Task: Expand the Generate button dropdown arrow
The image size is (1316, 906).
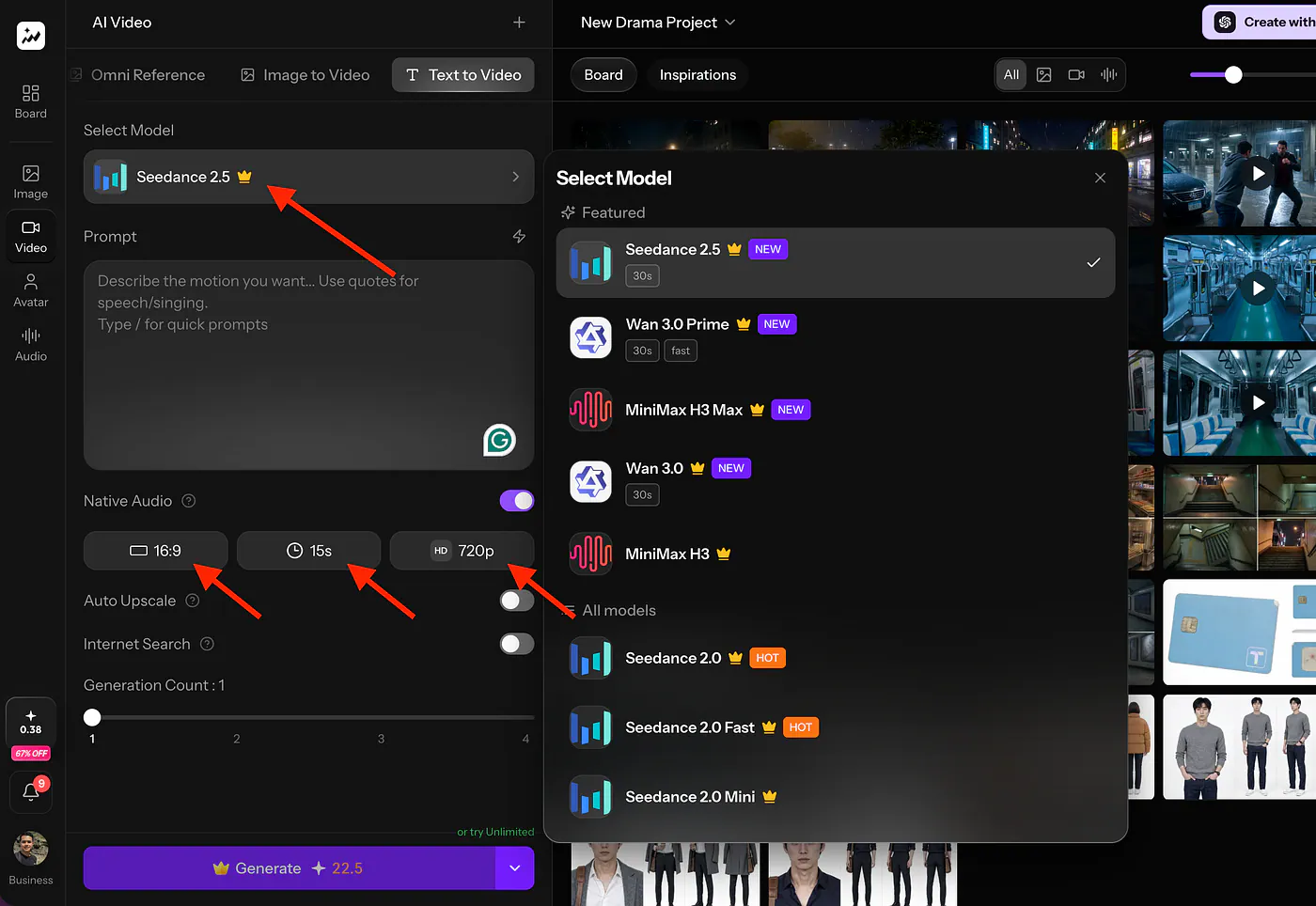Action: pyautogui.click(x=515, y=868)
